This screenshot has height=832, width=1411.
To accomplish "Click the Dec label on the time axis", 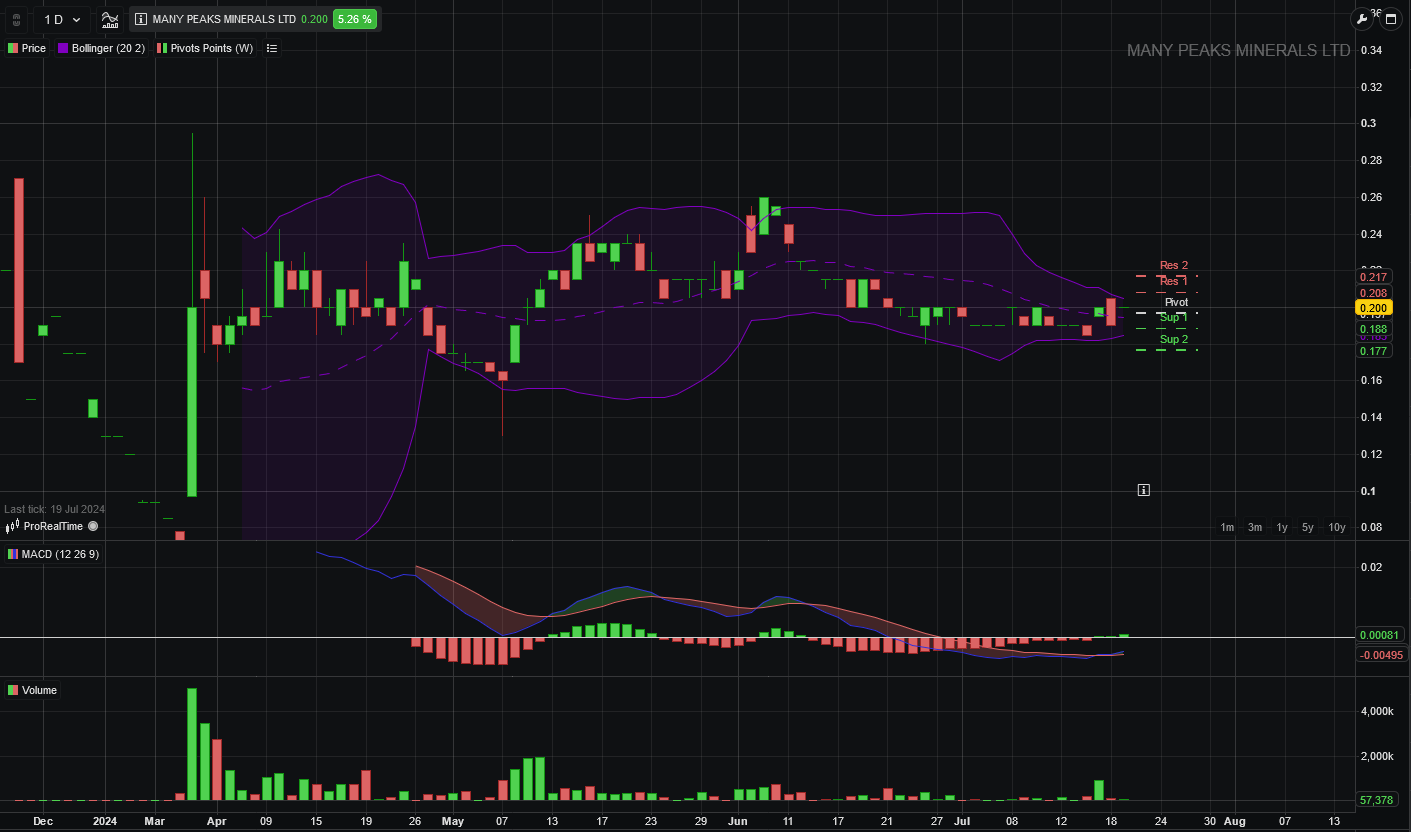I will [x=42, y=821].
